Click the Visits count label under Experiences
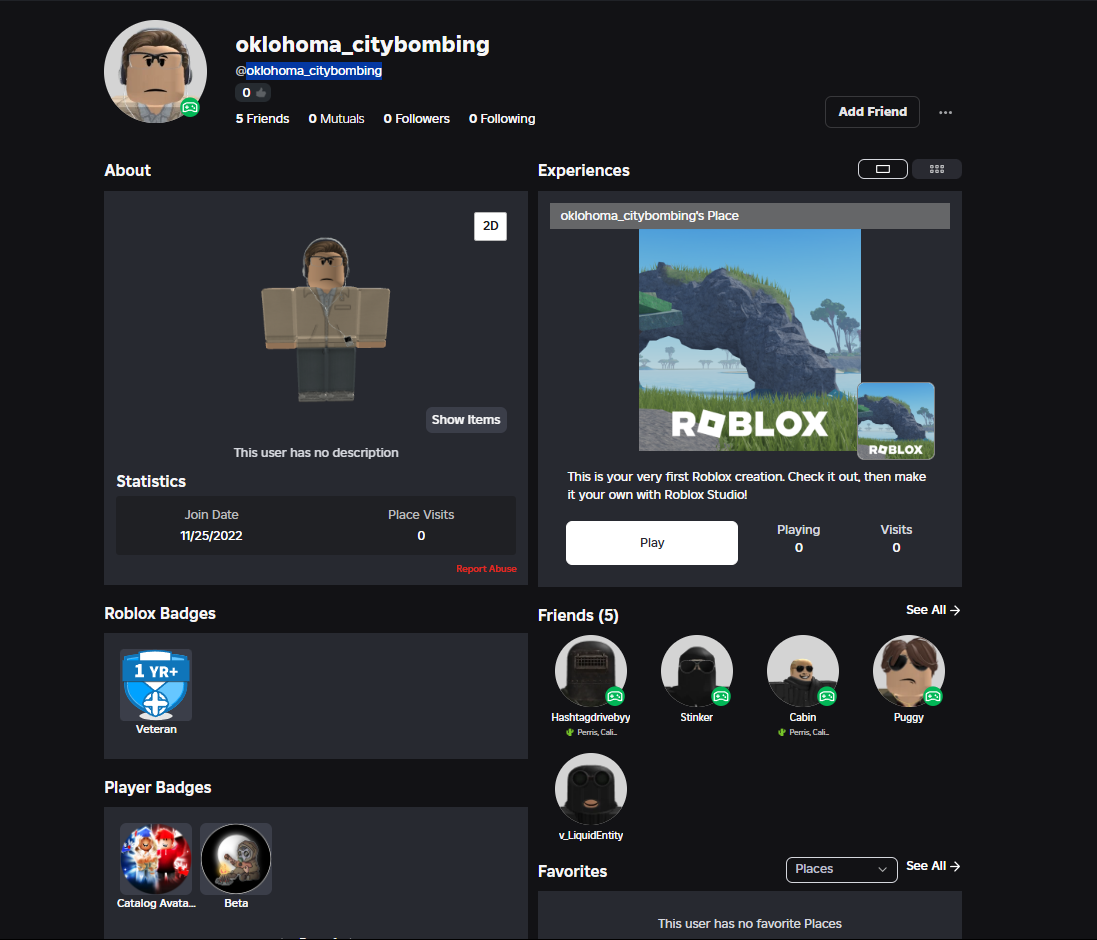The image size is (1097, 940). click(896, 529)
